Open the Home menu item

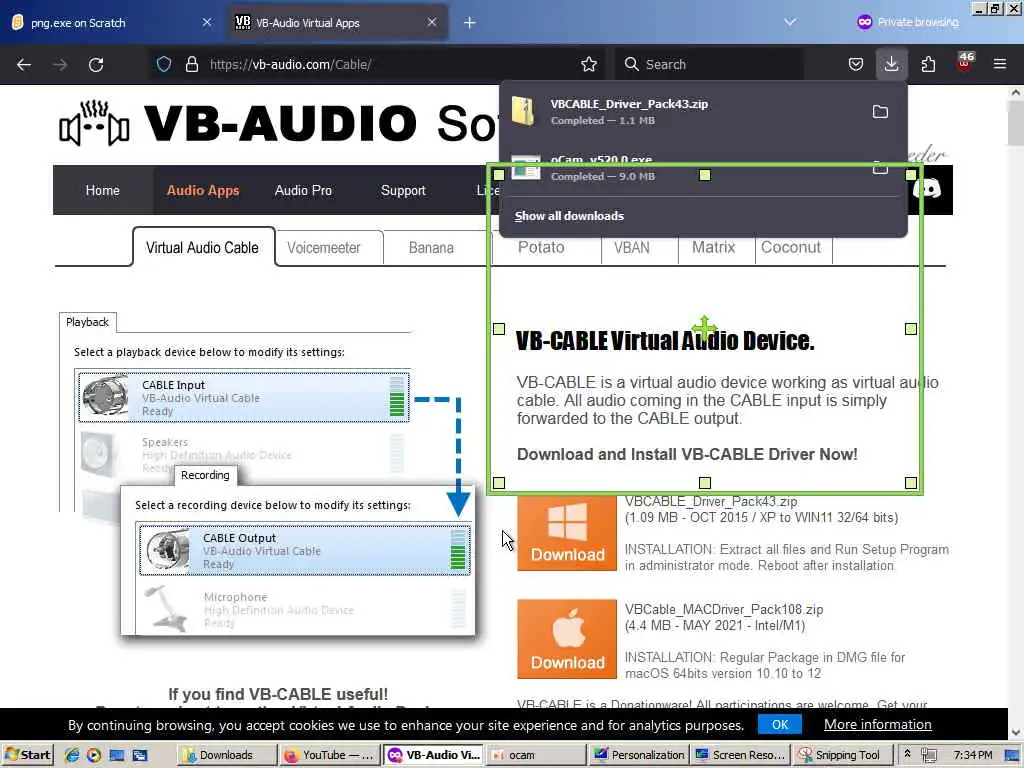click(x=103, y=190)
